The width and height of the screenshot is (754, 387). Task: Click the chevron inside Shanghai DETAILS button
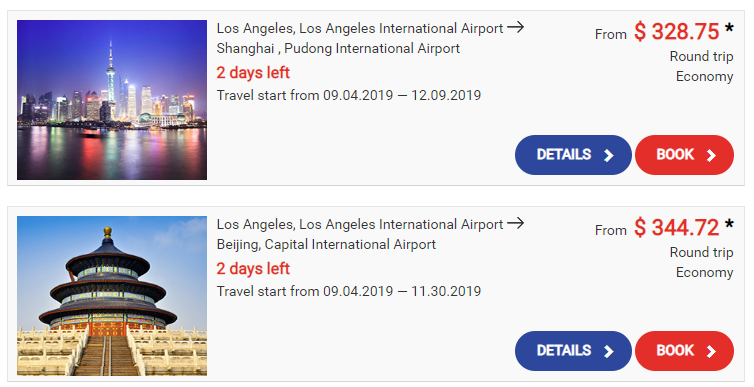click(609, 155)
